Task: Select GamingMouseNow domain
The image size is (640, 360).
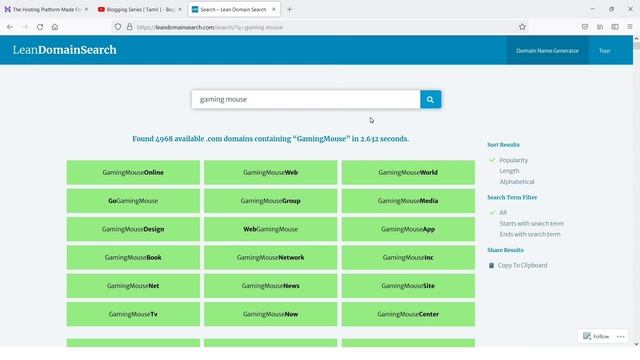Action: [271, 314]
